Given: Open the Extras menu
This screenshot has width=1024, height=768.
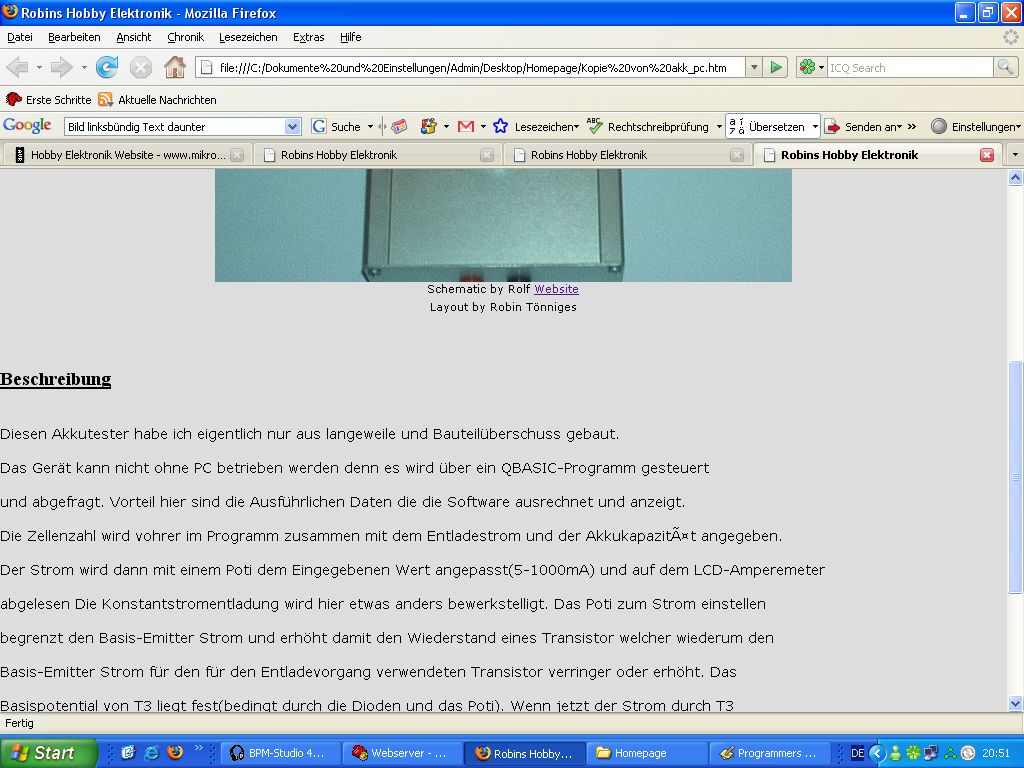Looking at the screenshot, I should click(x=308, y=37).
